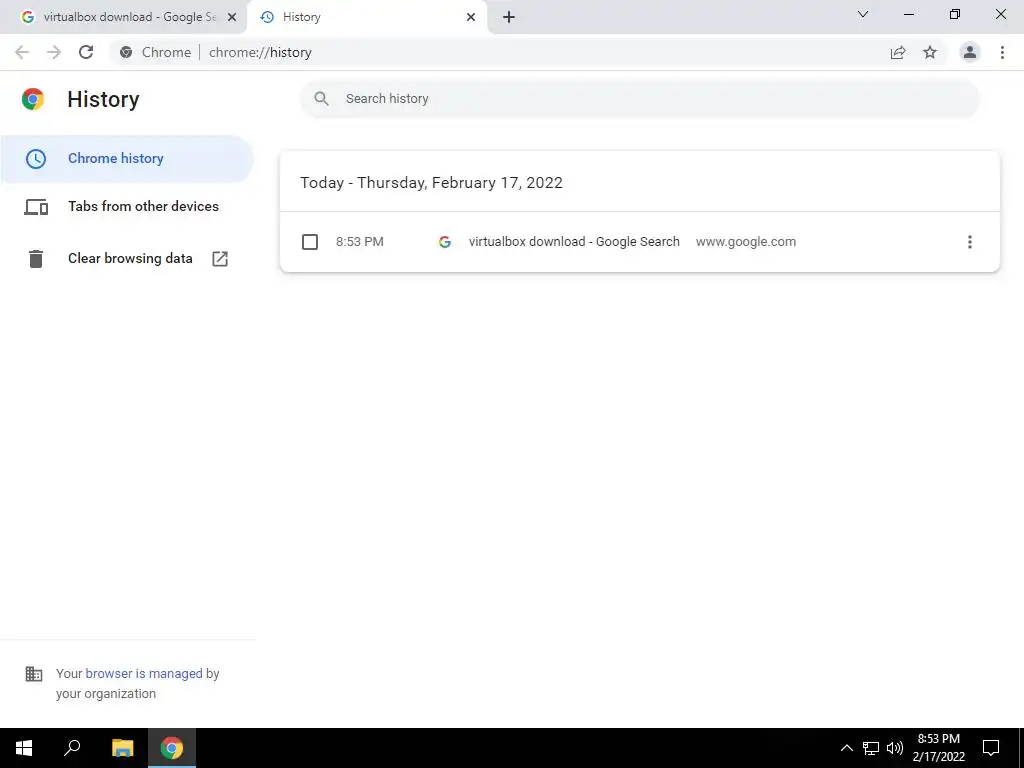Minimize the Chrome window
Image resolution: width=1024 pixels, height=768 pixels.
[908, 14]
